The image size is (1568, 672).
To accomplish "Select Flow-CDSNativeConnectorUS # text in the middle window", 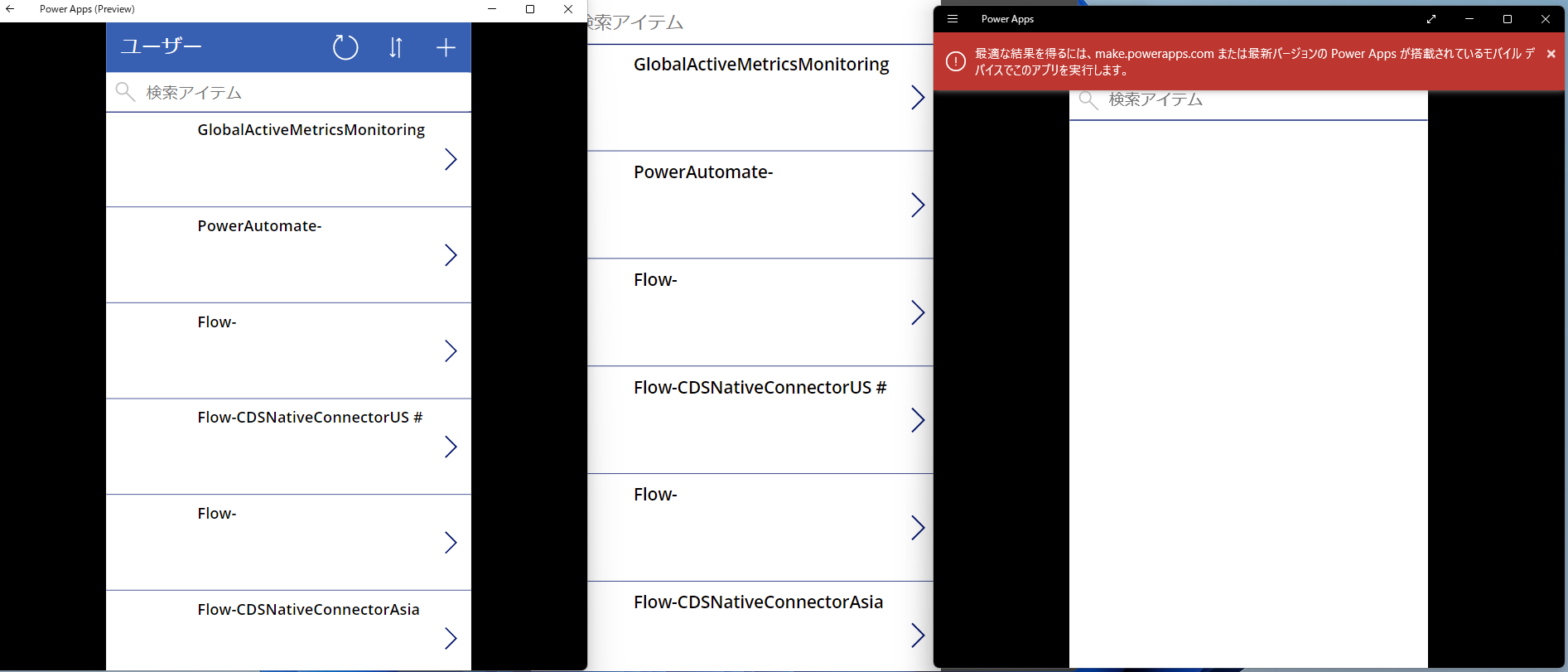I will pyautogui.click(x=760, y=388).
